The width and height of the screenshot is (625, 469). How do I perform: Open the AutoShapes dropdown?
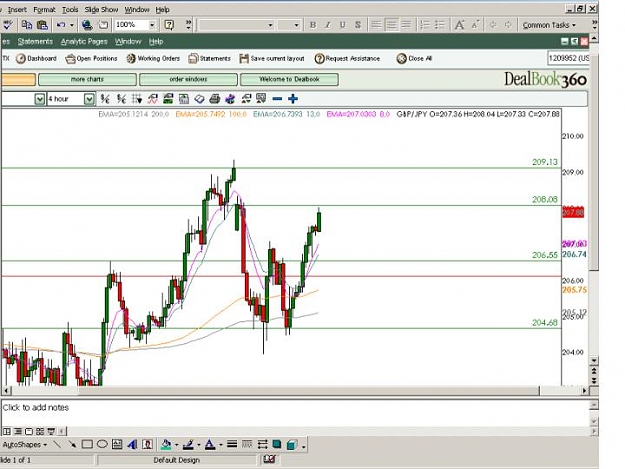click(25, 445)
